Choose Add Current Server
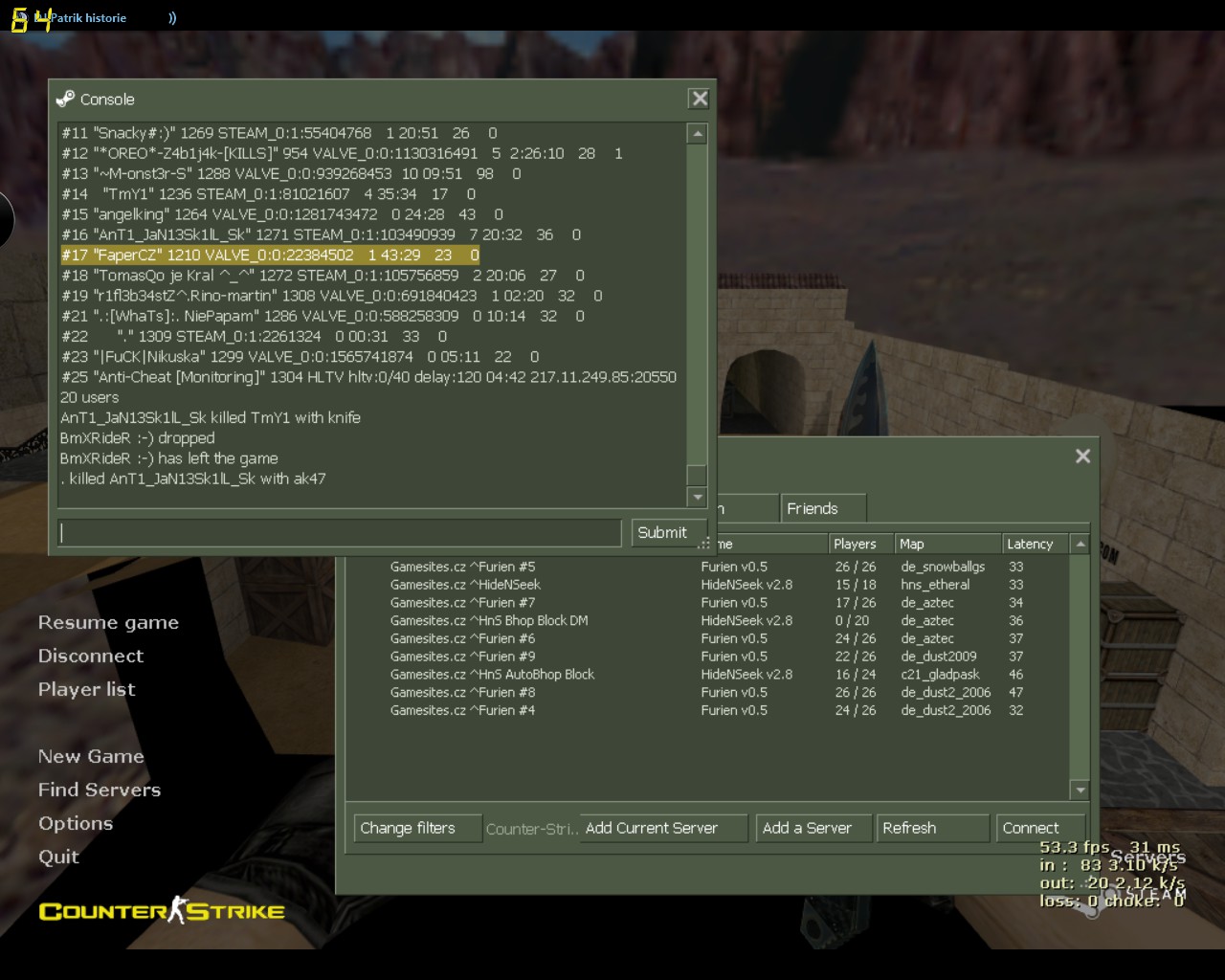1225x980 pixels. (x=662, y=828)
